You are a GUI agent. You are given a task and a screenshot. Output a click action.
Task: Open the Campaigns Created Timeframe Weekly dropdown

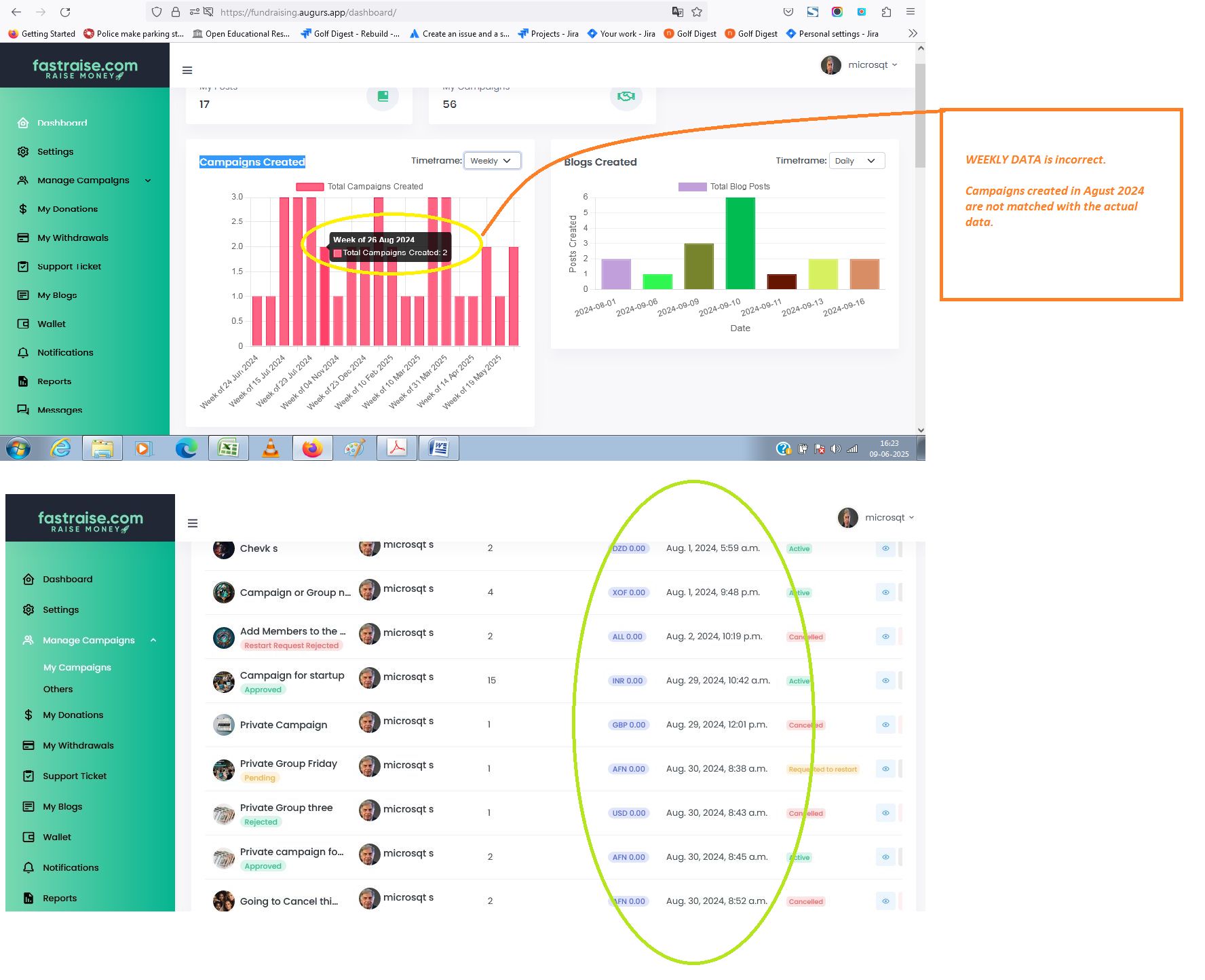(x=492, y=161)
